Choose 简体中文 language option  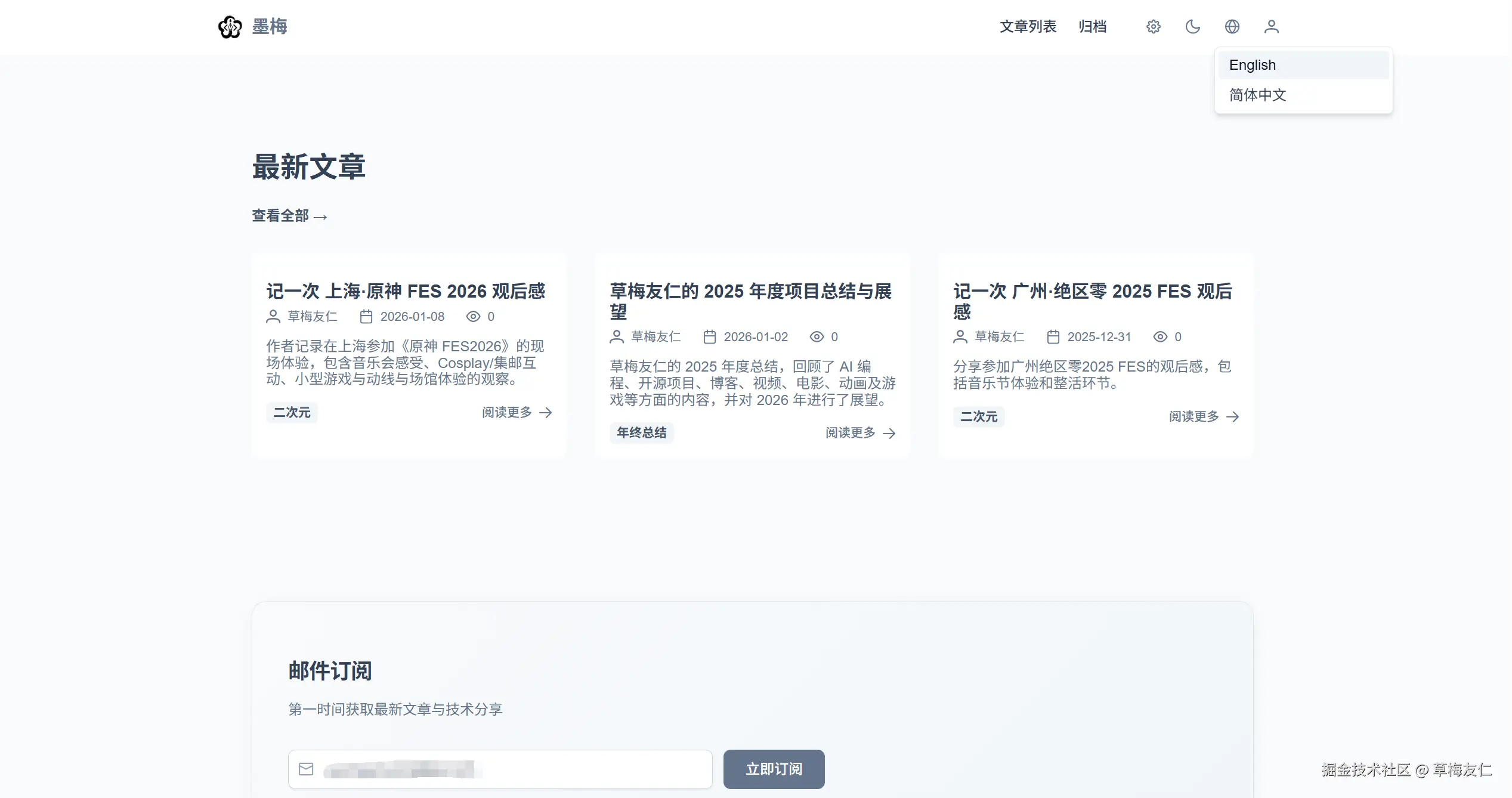[x=1257, y=95]
